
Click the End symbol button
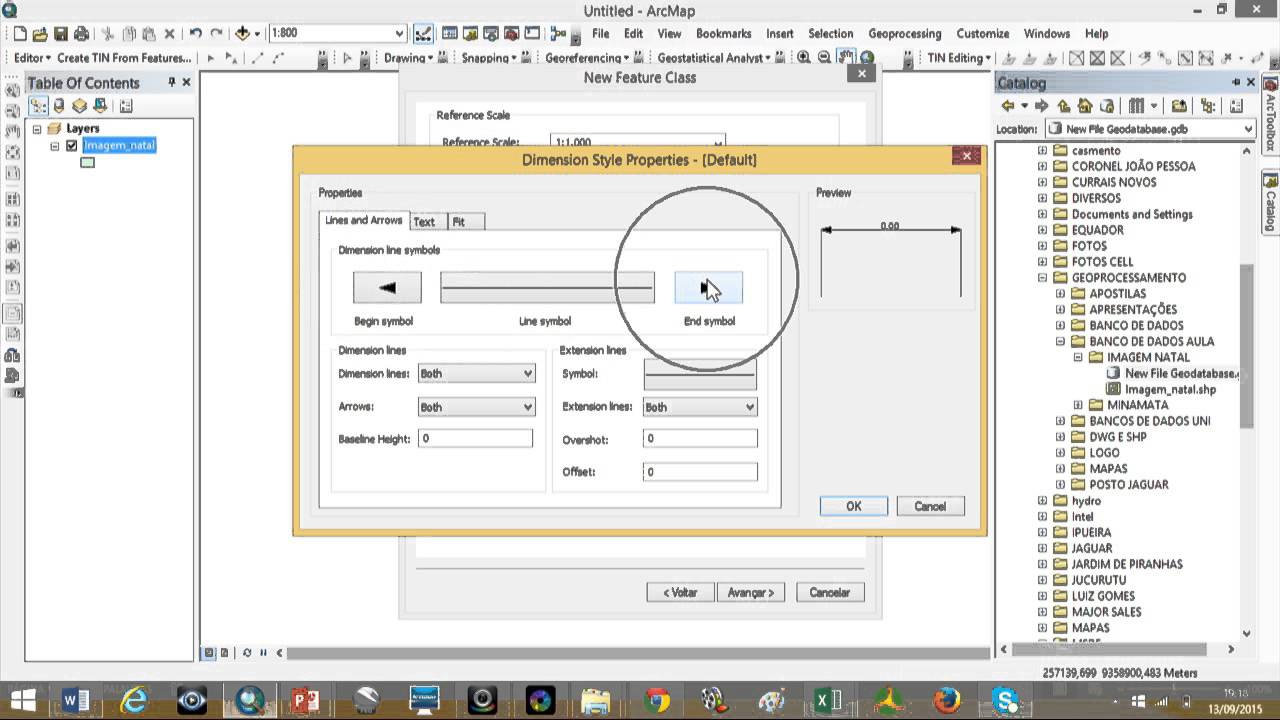[709, 288]
